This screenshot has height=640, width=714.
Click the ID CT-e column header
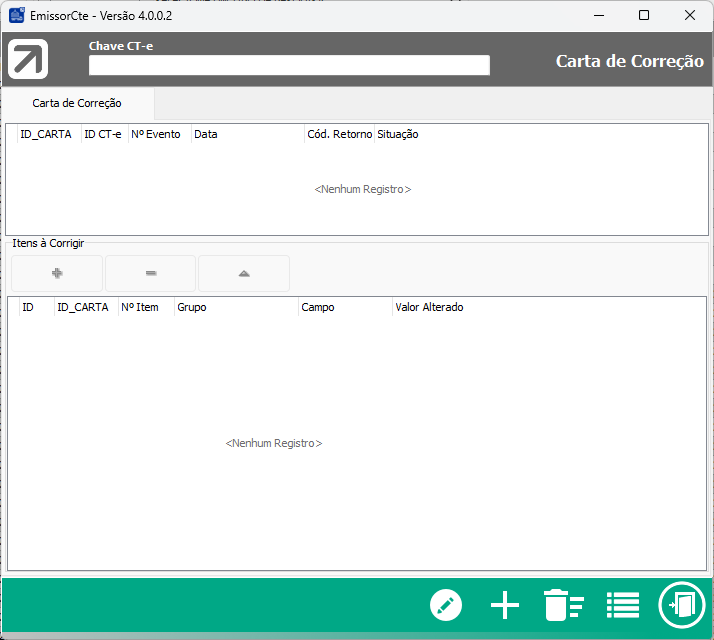(103, 134)
